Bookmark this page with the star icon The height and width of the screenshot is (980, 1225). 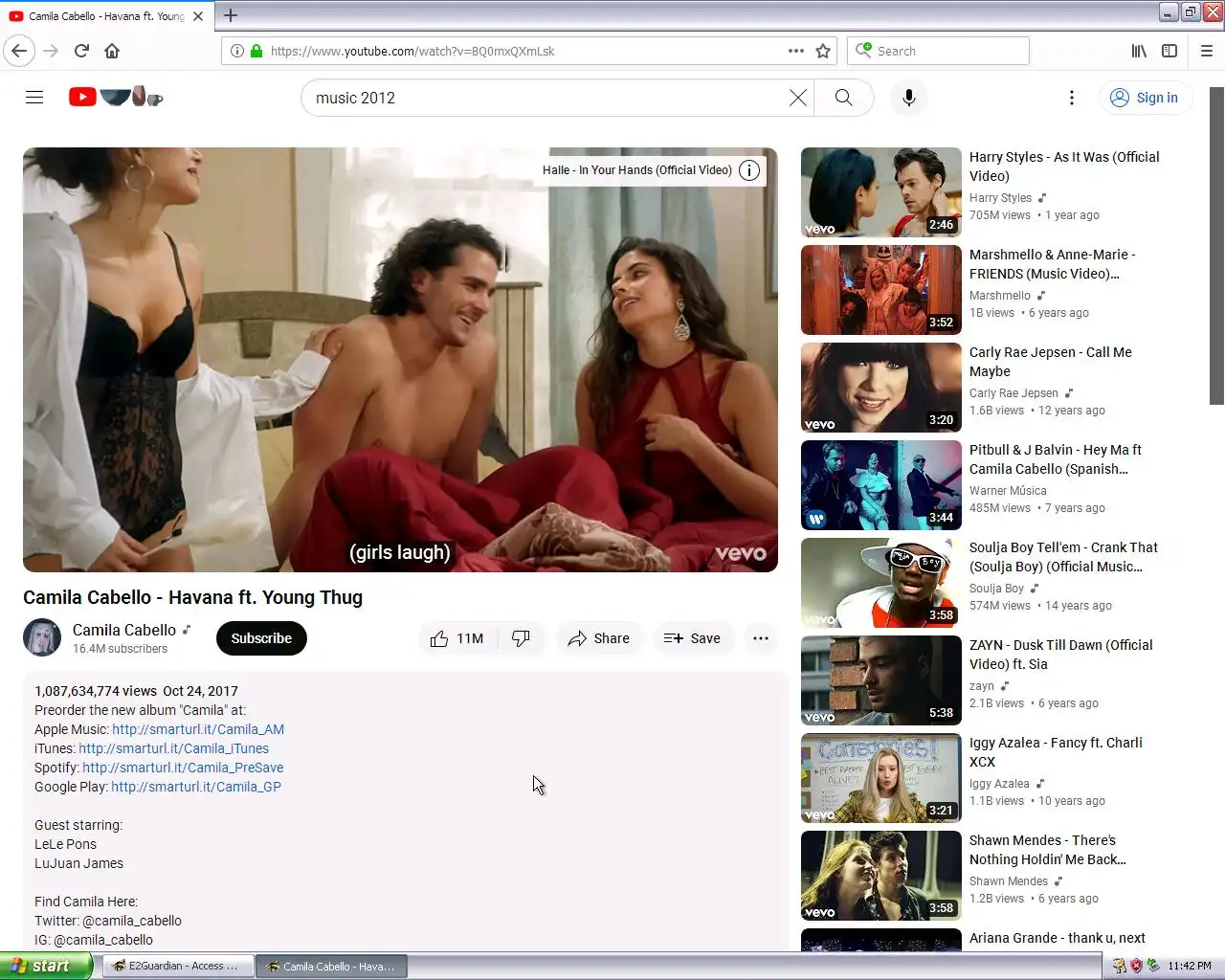(x=823, y=51)
